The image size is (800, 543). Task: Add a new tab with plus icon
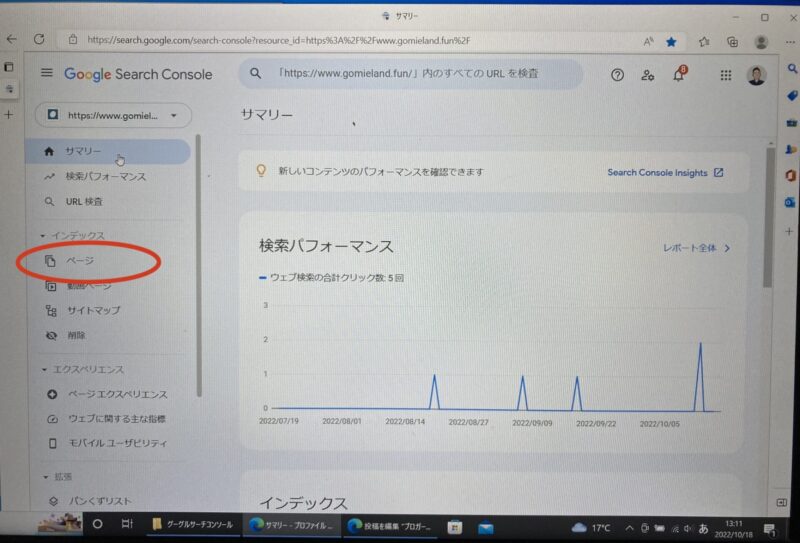pos(9,115)
